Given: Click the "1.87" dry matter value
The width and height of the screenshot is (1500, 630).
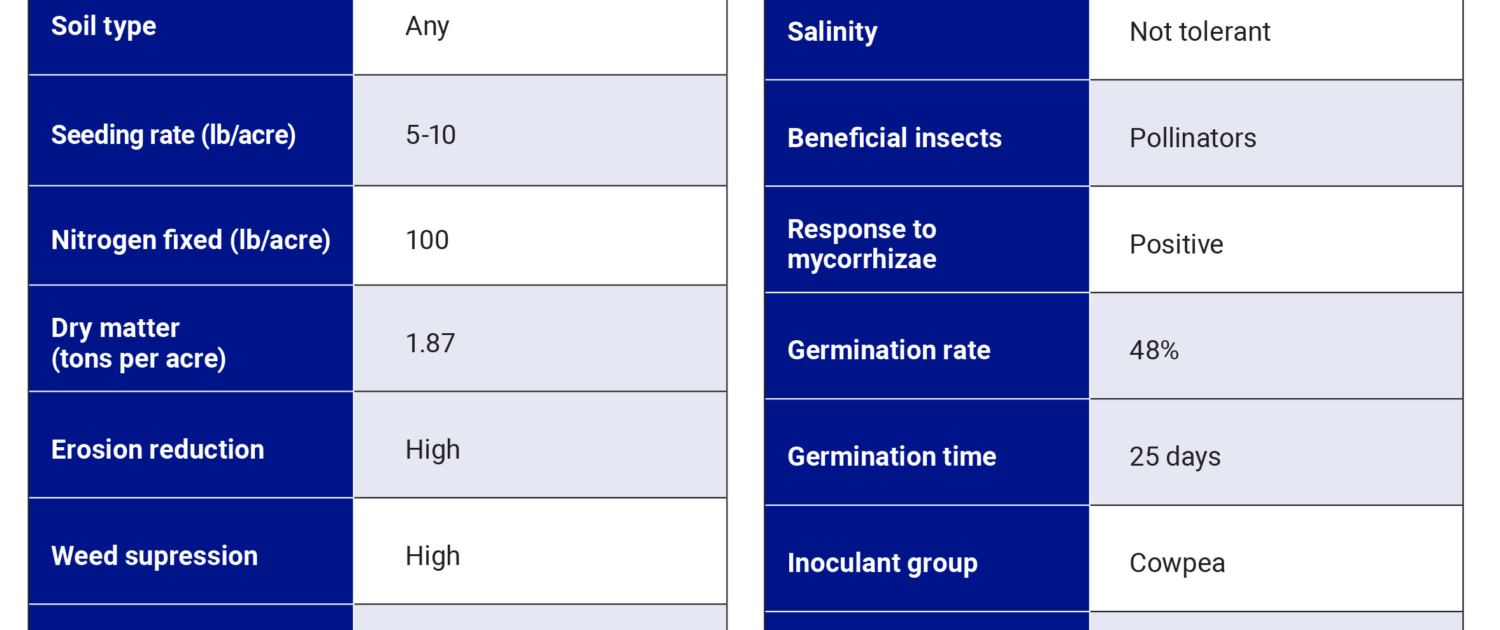Looking at the screenshot, I should [430, 343].
